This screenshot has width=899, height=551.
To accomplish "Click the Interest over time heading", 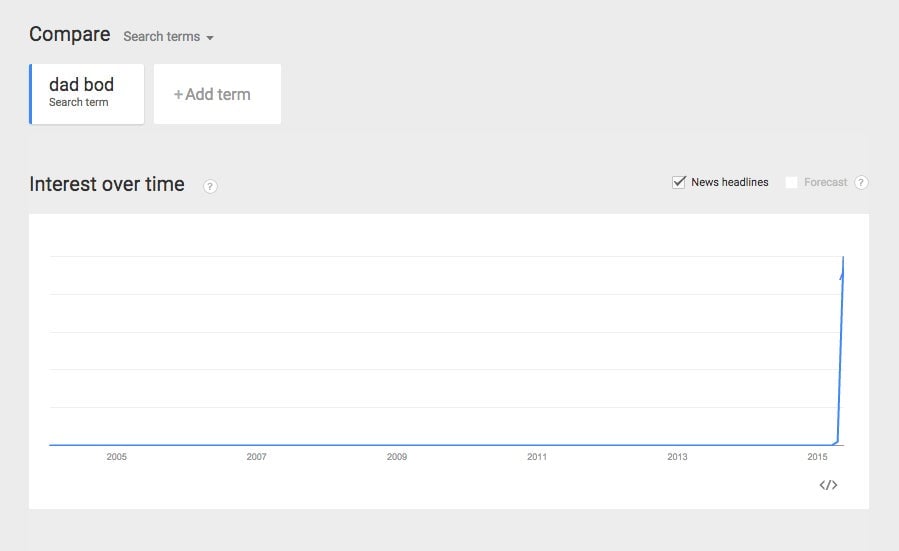I will [107, 184].
